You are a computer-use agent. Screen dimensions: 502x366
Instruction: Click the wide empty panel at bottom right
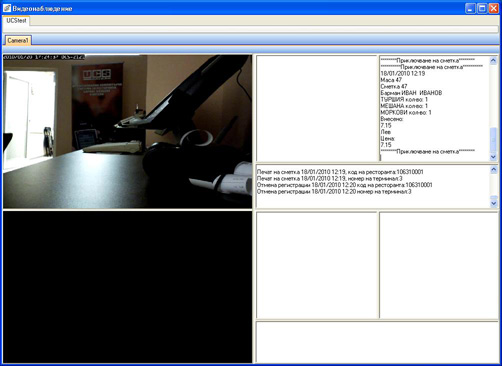pyautogui.click(x=377, y=342)
